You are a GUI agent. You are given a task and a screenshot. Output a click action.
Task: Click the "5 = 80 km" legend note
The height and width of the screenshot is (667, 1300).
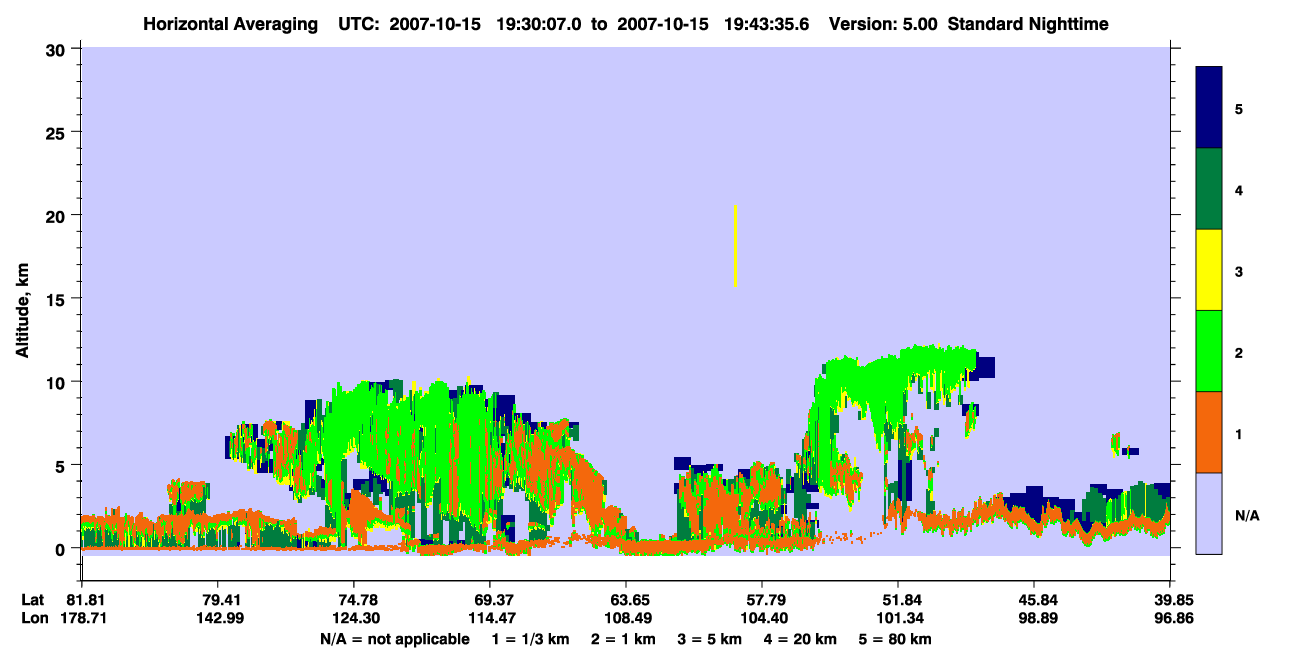click(894, 639)
